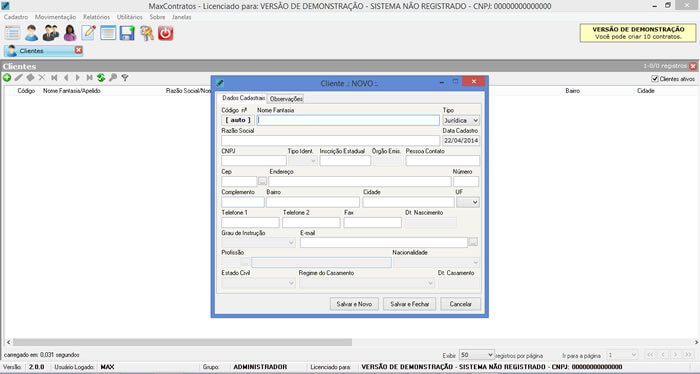
Task: Click the Nome Fantasia input field
Action: point(348,120)
